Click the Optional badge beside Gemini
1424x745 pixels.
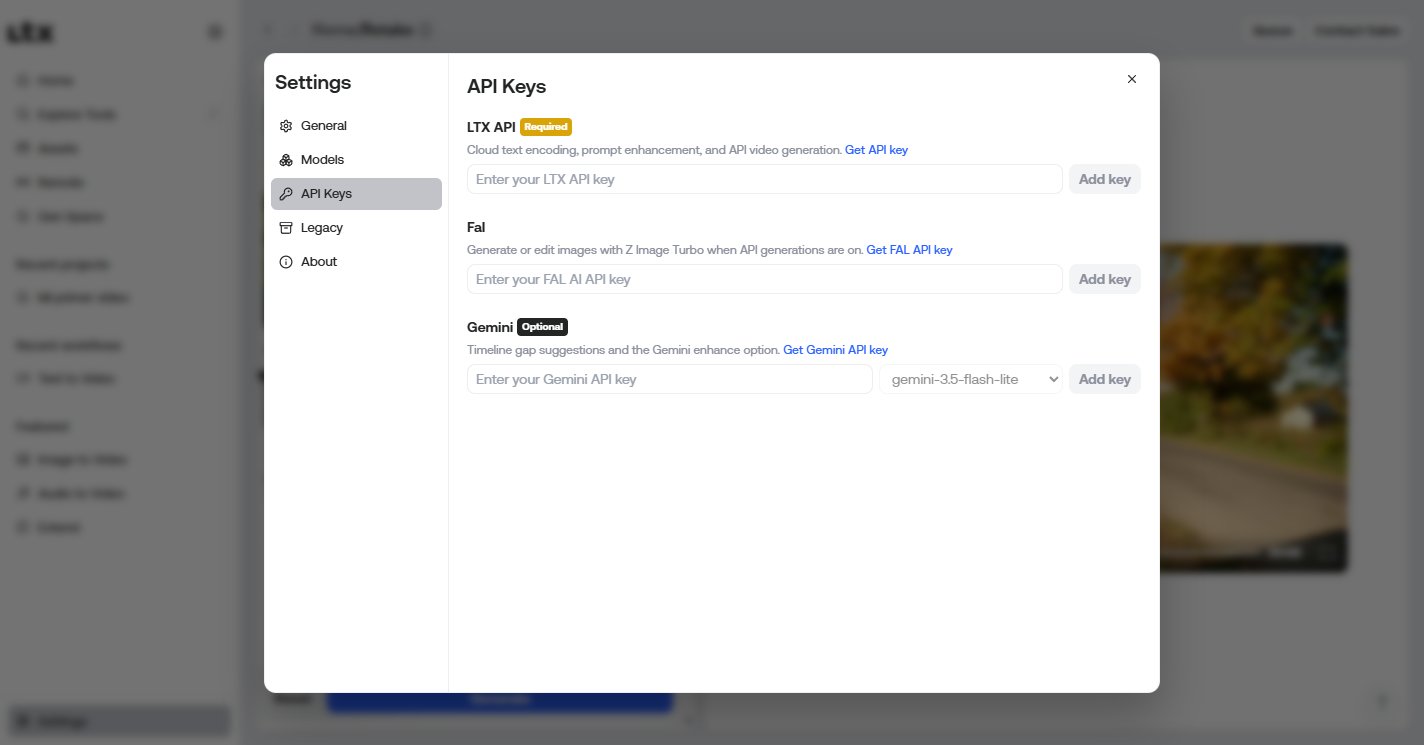click(543, 327)
